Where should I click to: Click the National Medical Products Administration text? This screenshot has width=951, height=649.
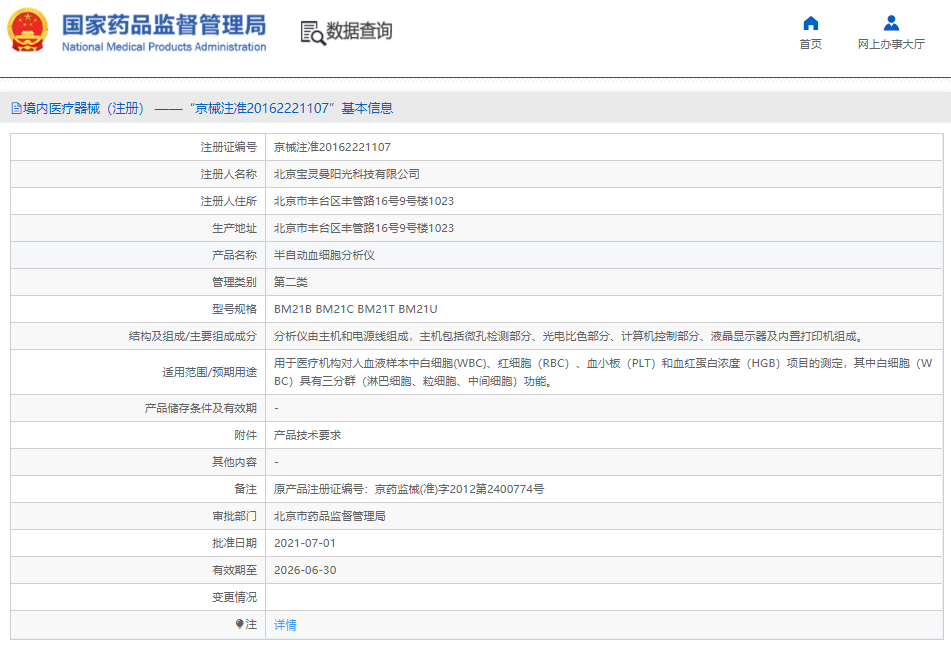coord(164,47)
